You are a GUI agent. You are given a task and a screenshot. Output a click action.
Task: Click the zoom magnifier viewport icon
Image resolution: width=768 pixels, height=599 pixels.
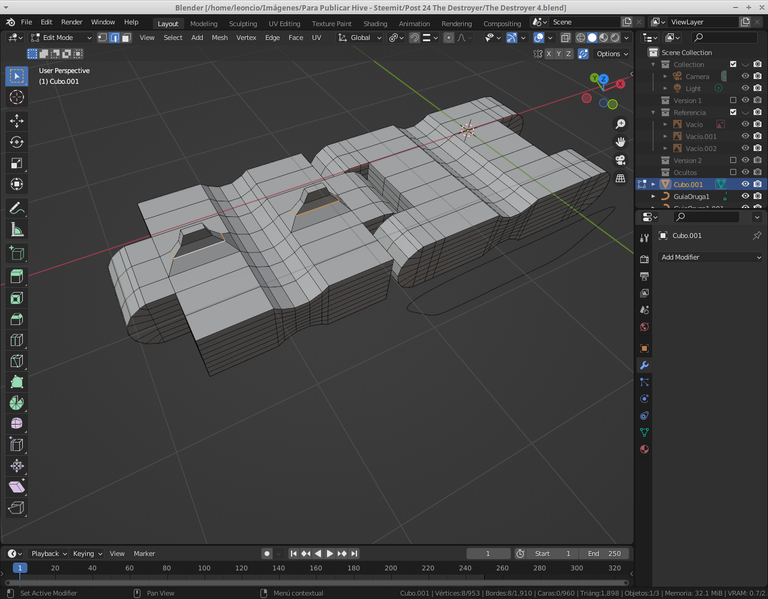click(620, 124)
